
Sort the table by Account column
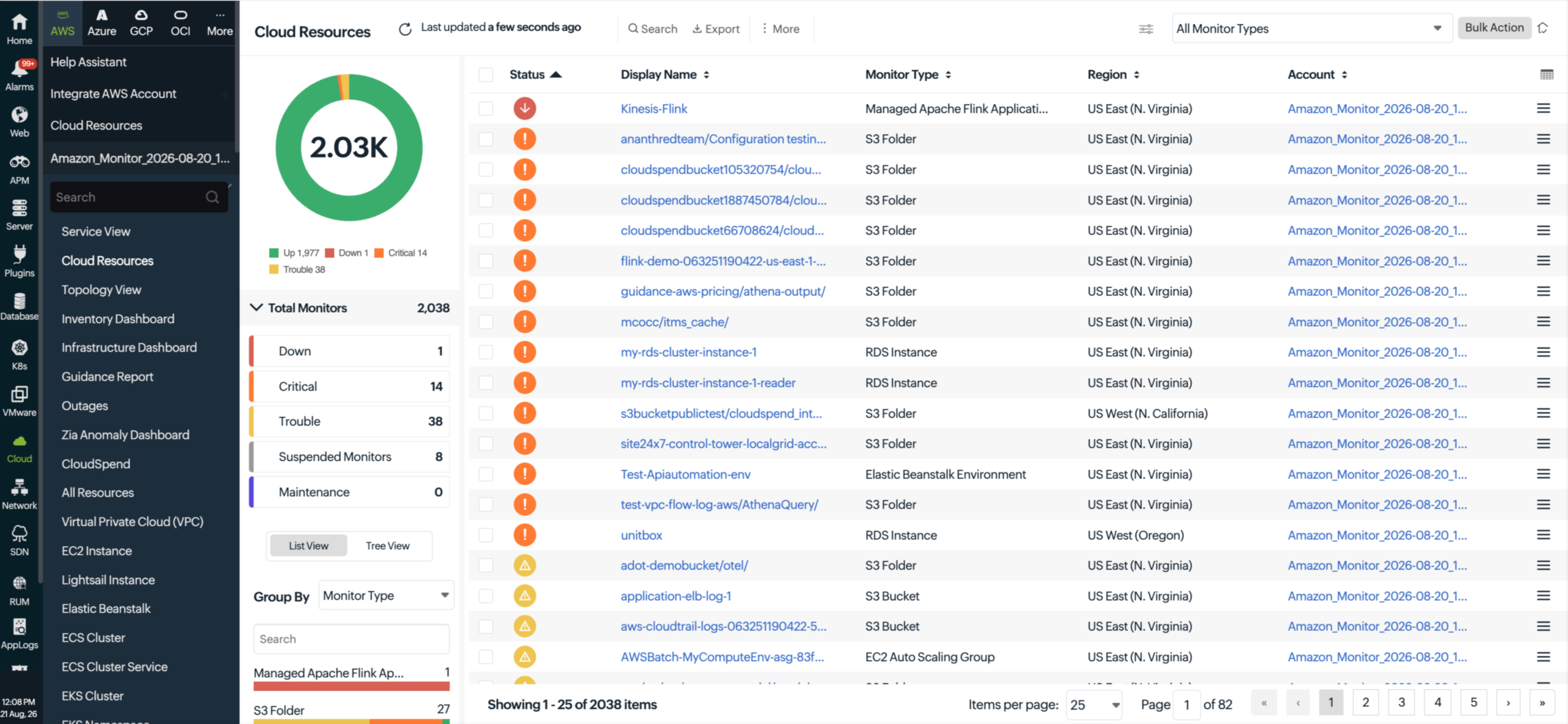pos(1317,74)
